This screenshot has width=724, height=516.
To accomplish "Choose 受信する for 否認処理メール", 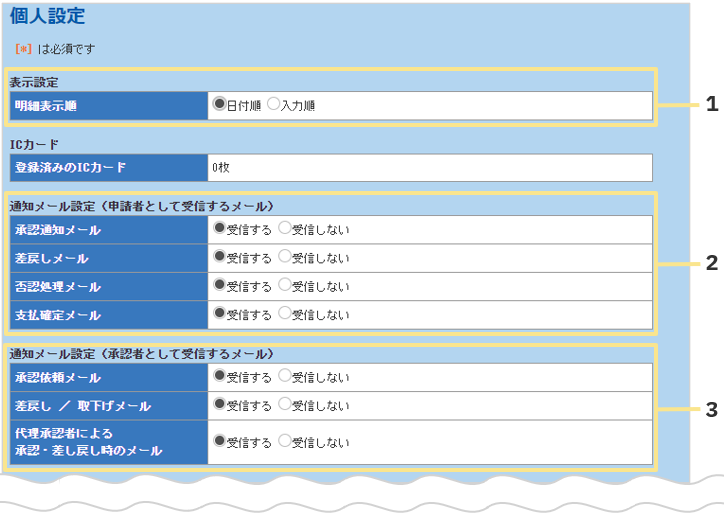I will tap(219, 285).
